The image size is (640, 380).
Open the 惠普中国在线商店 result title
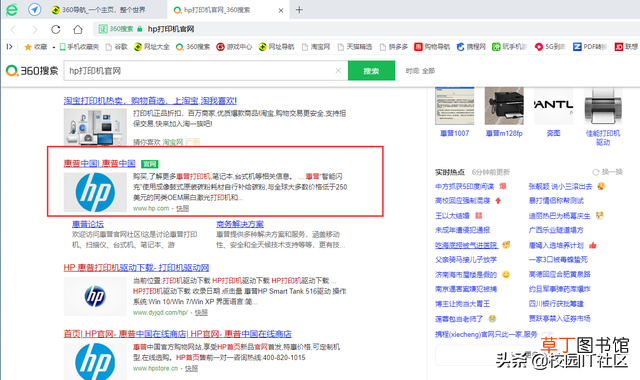coord(178,334)
